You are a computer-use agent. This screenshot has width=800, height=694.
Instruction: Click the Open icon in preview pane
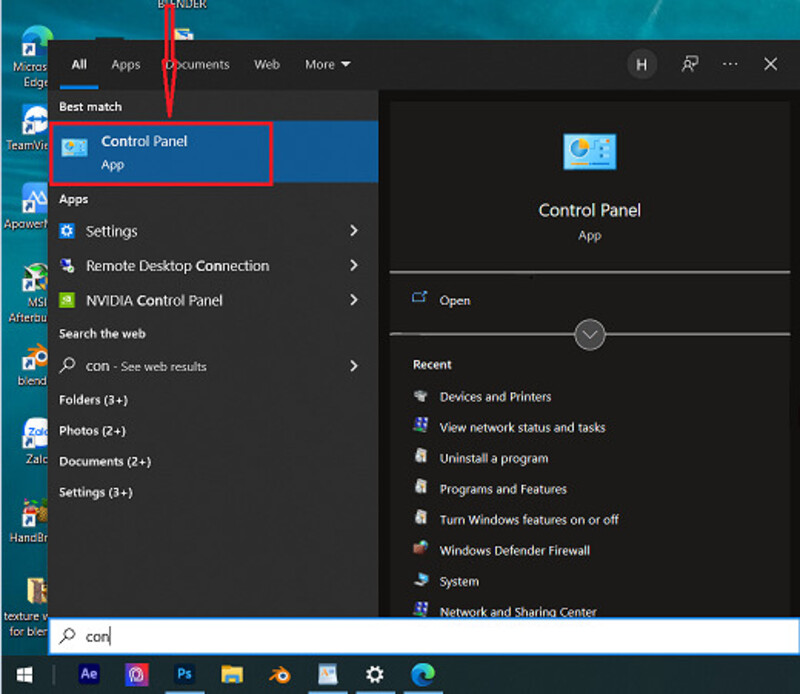[419, 298]
